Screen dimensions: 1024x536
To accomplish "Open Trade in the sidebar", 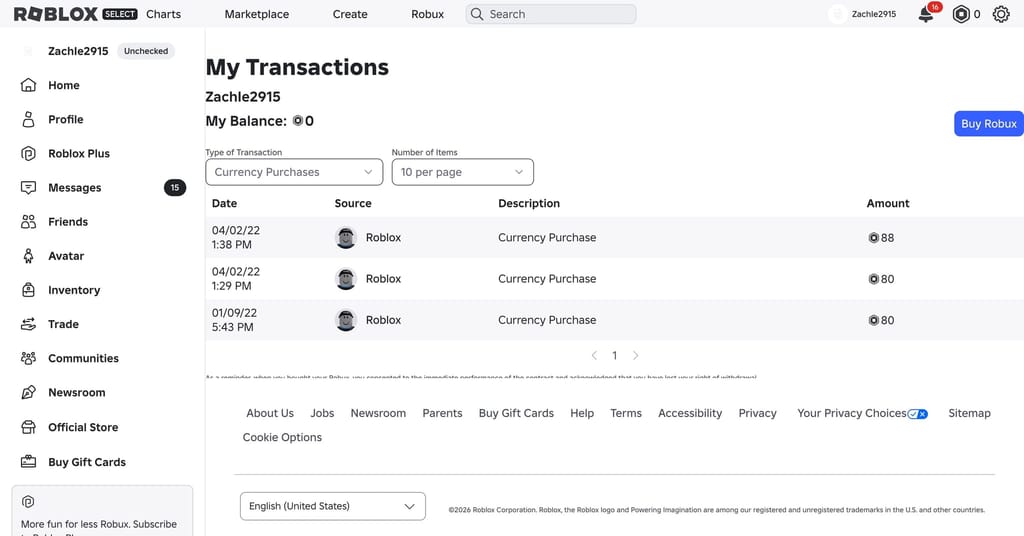I will pos(63,324).
